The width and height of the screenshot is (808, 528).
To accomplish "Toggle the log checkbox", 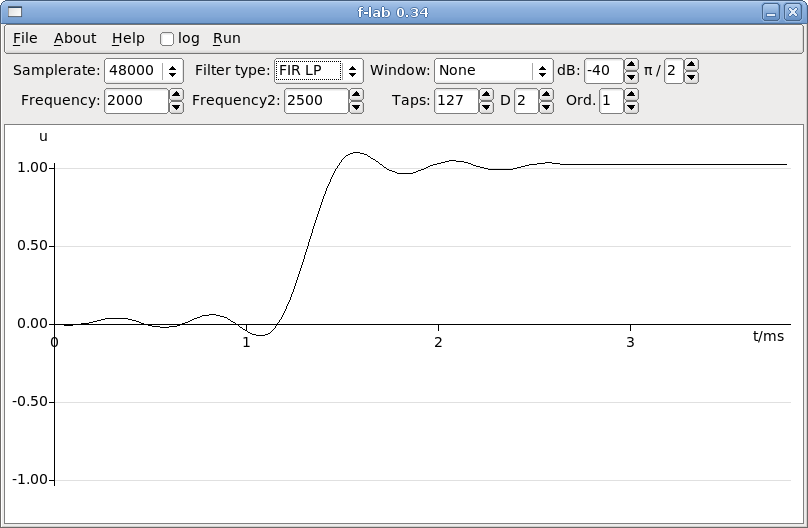I will pos(167,39).
